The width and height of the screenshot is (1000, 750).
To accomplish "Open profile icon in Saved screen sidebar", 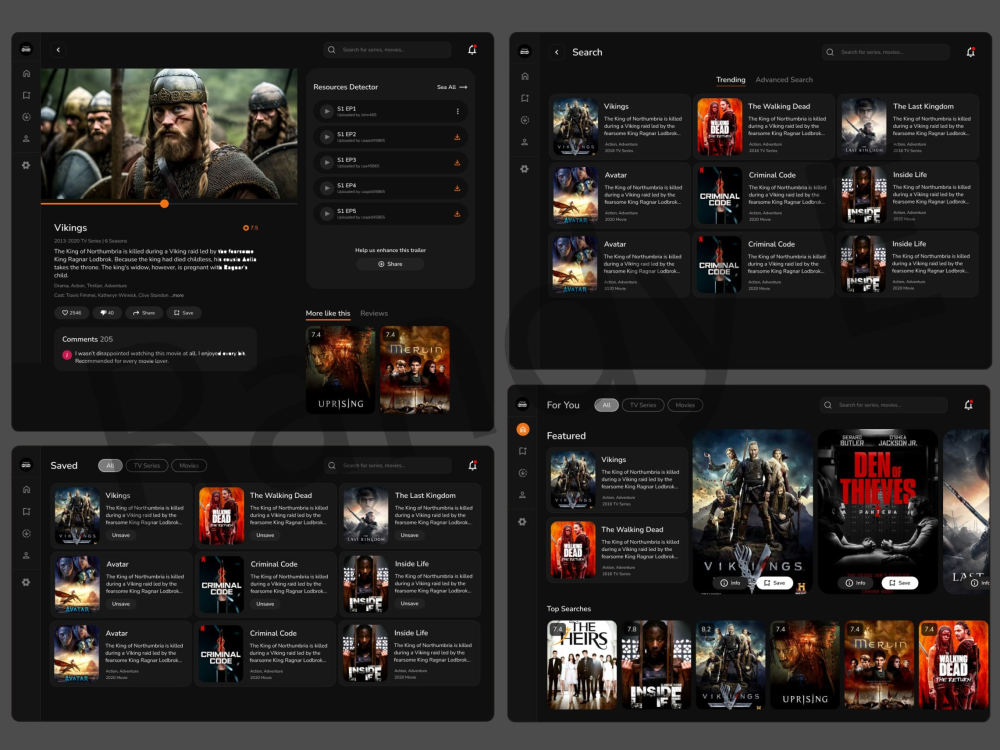I will (26, 555).
